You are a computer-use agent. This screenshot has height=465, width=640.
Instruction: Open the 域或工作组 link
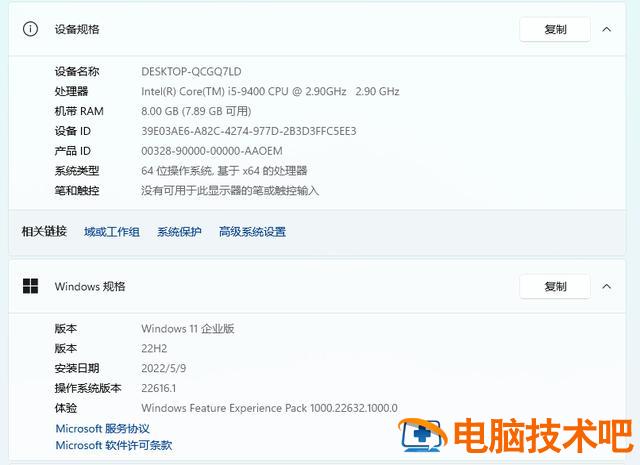112,232
